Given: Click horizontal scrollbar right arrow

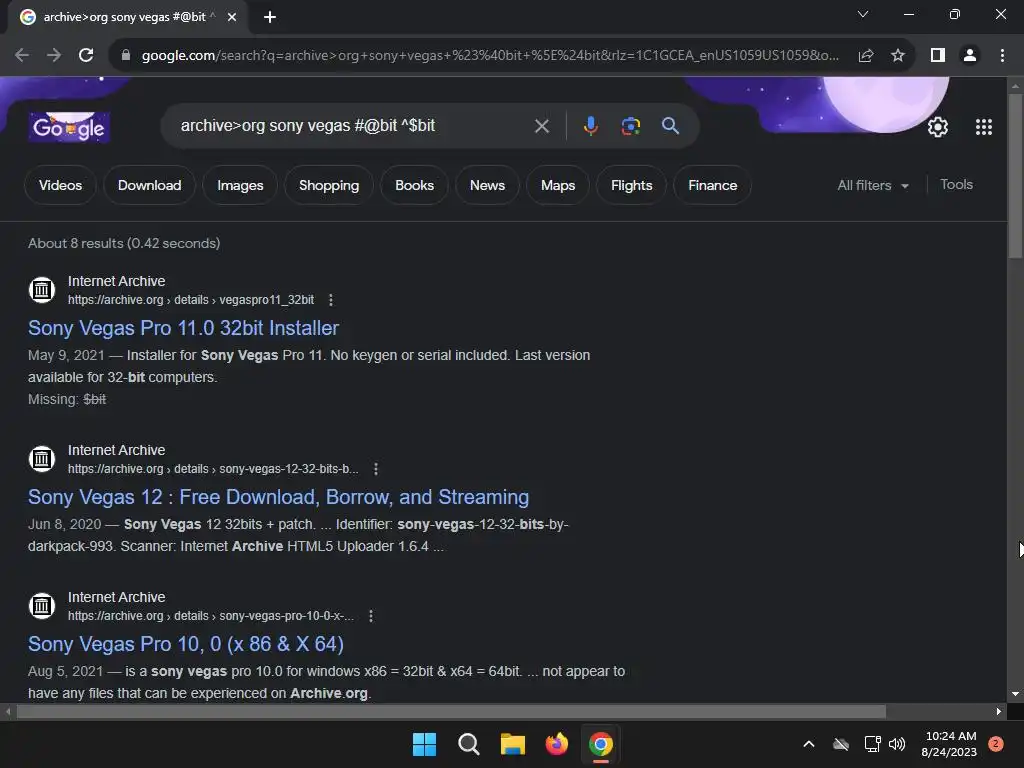Looking at the screenshot, I should point(999,711).
